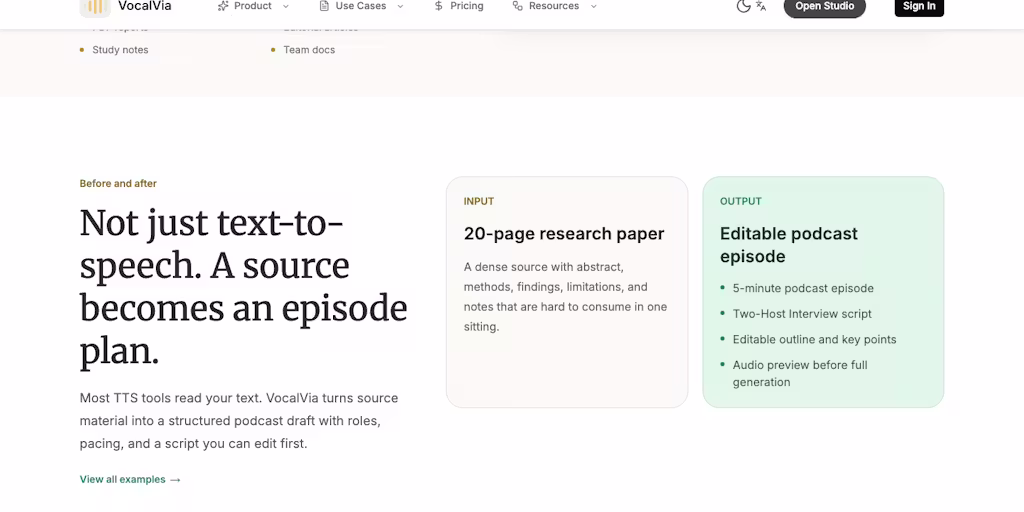
Task: Open the Pricing menu item
Action: 458,6
